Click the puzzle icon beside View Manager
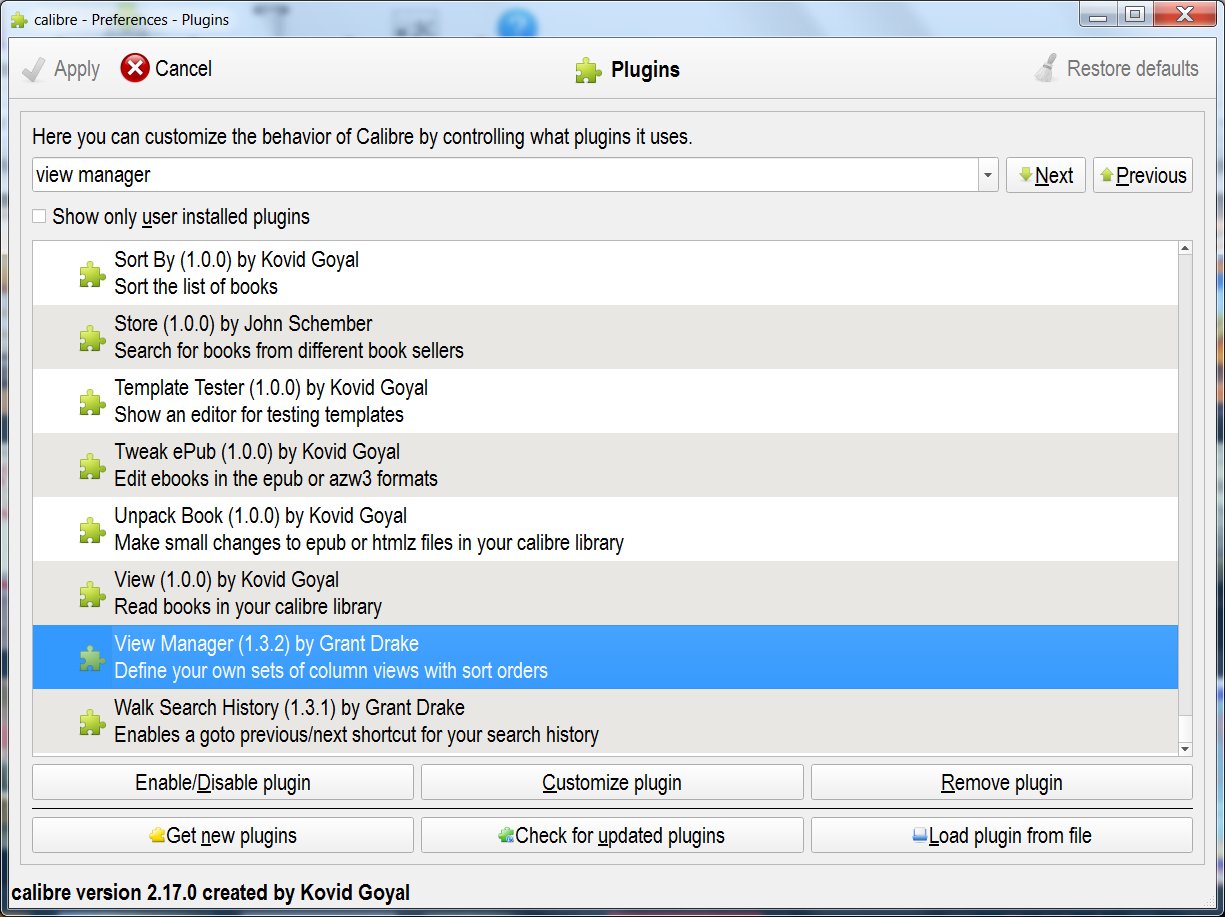Image resolution: width=1225 pixels, height=917 pixels. (x=93, y=658)
